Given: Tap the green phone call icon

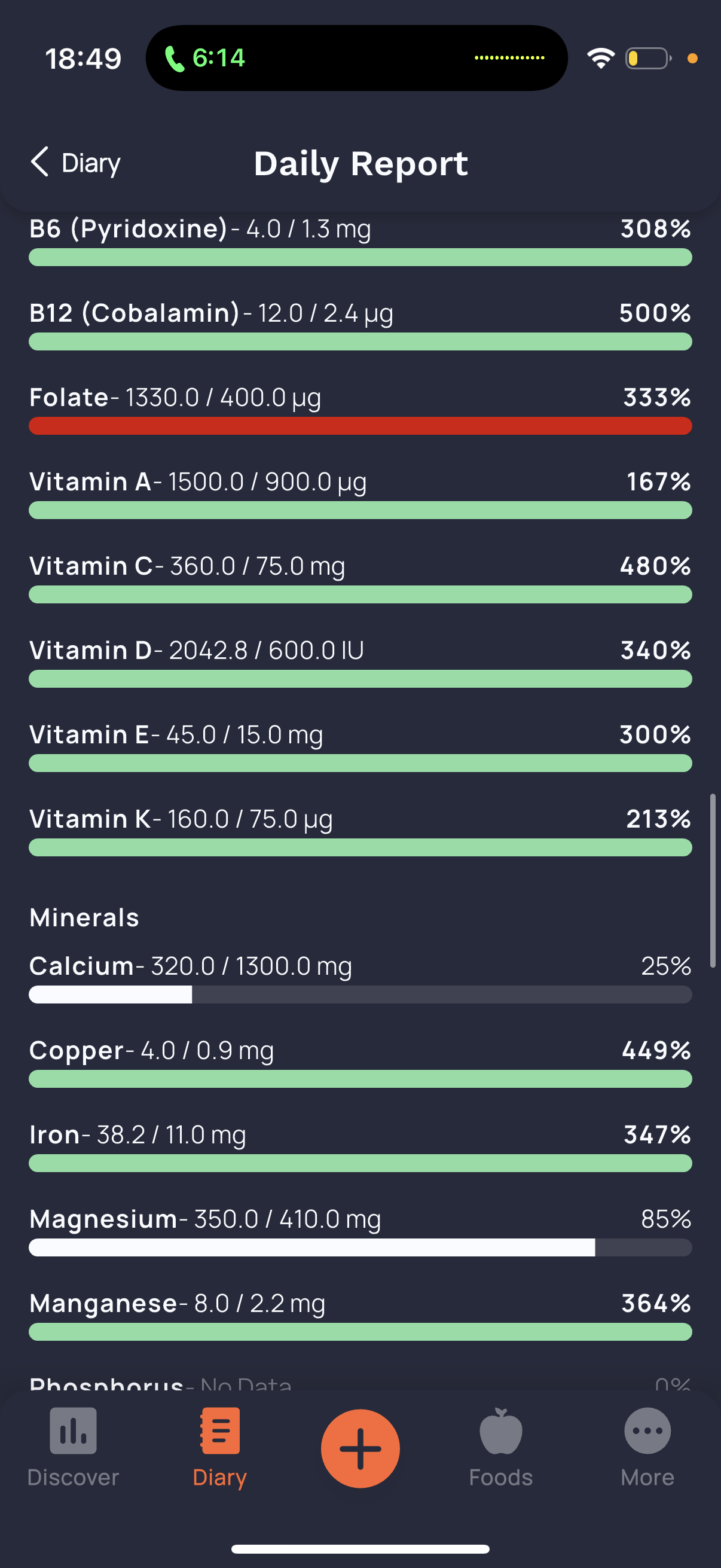Looking at the screenshot, I should 175,59.
